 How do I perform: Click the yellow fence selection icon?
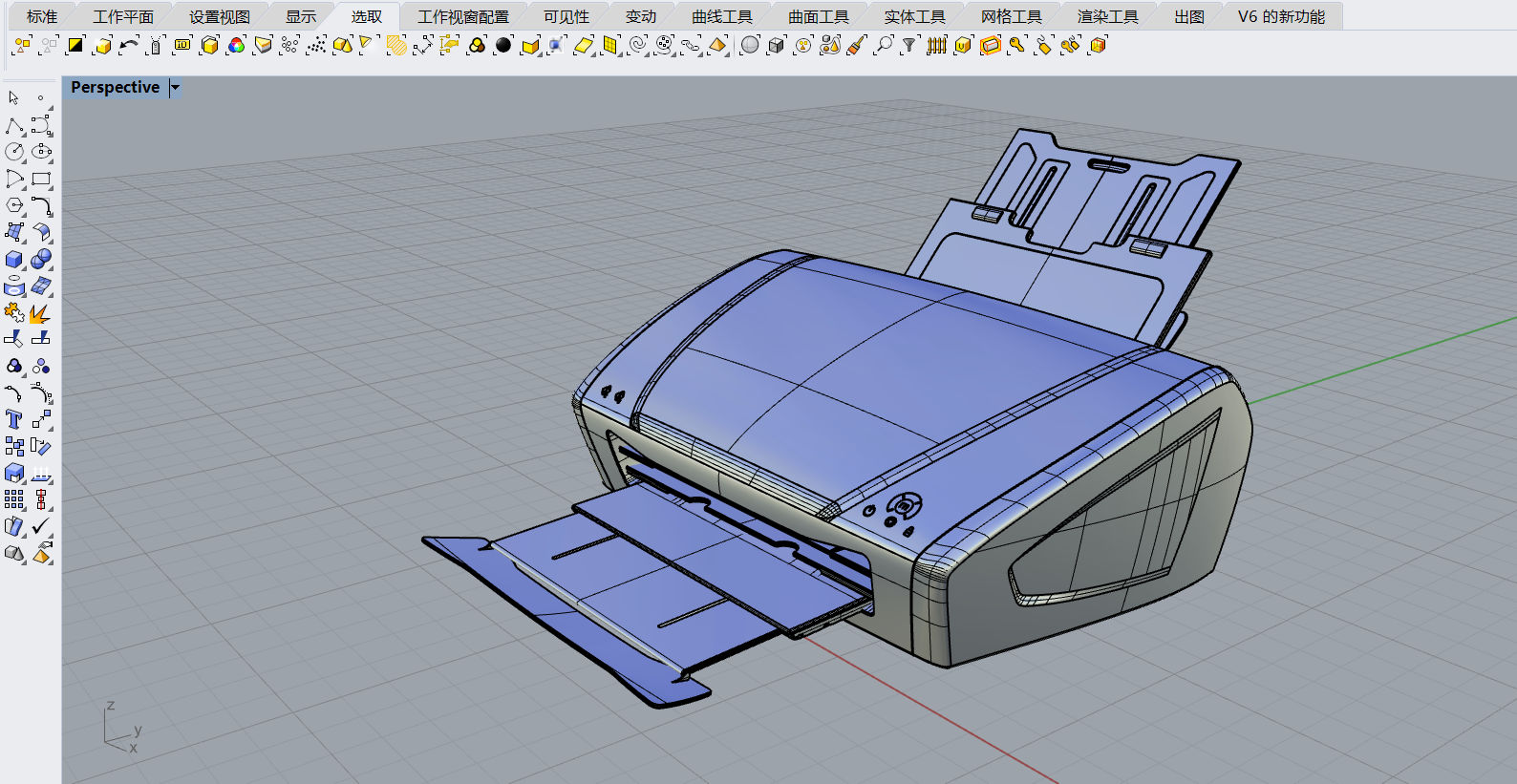pos(937,45)
